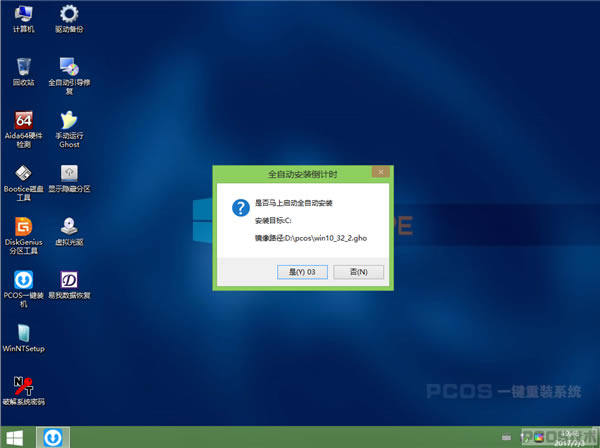
Task: Launch WinNTSetup desktop icon
Action: 23,338
